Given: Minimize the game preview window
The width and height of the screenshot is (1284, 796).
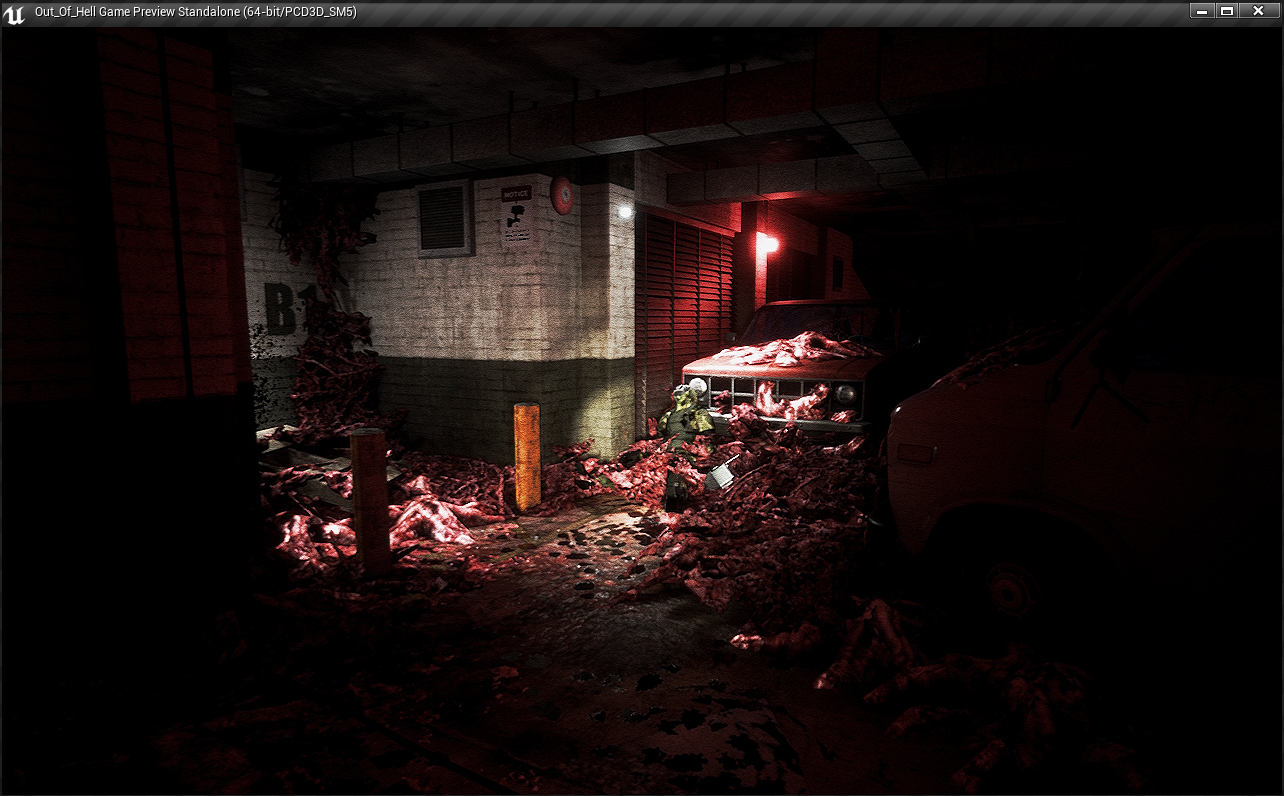Looking at the screenshot, I should tap(1201, 11).
